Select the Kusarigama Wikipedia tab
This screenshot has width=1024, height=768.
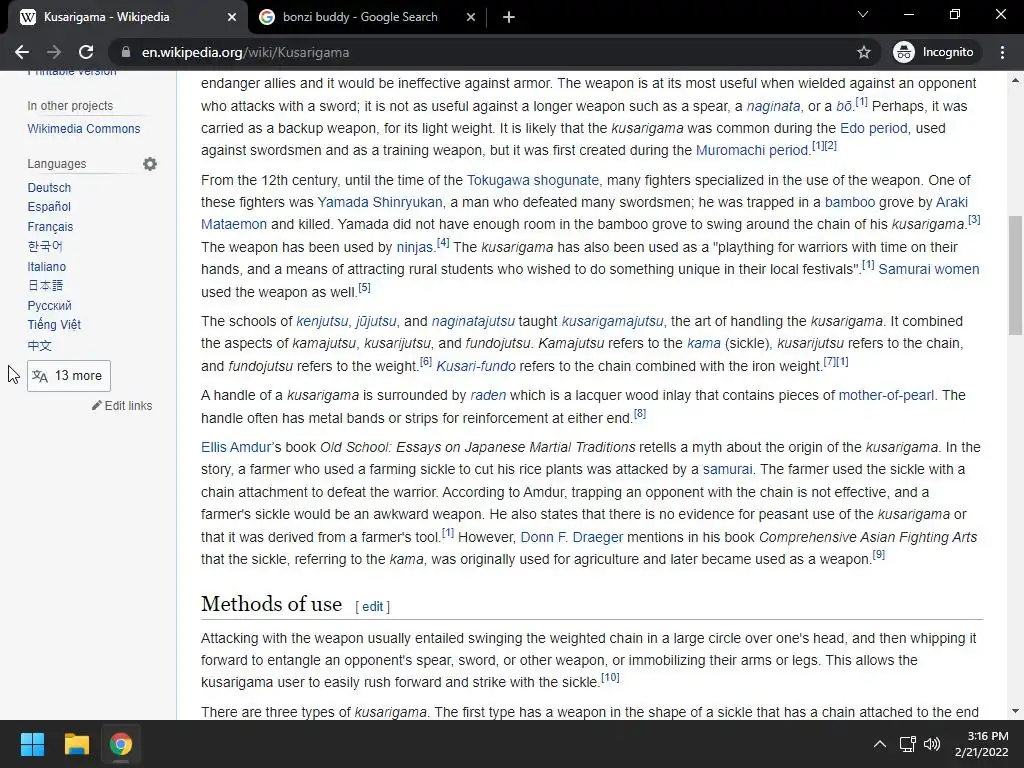(x=127, y=18)
